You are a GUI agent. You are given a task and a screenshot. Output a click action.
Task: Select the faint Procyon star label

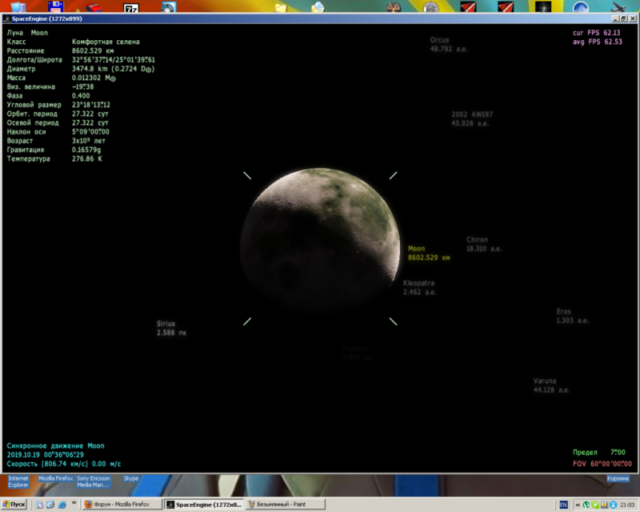click(357, 353)
